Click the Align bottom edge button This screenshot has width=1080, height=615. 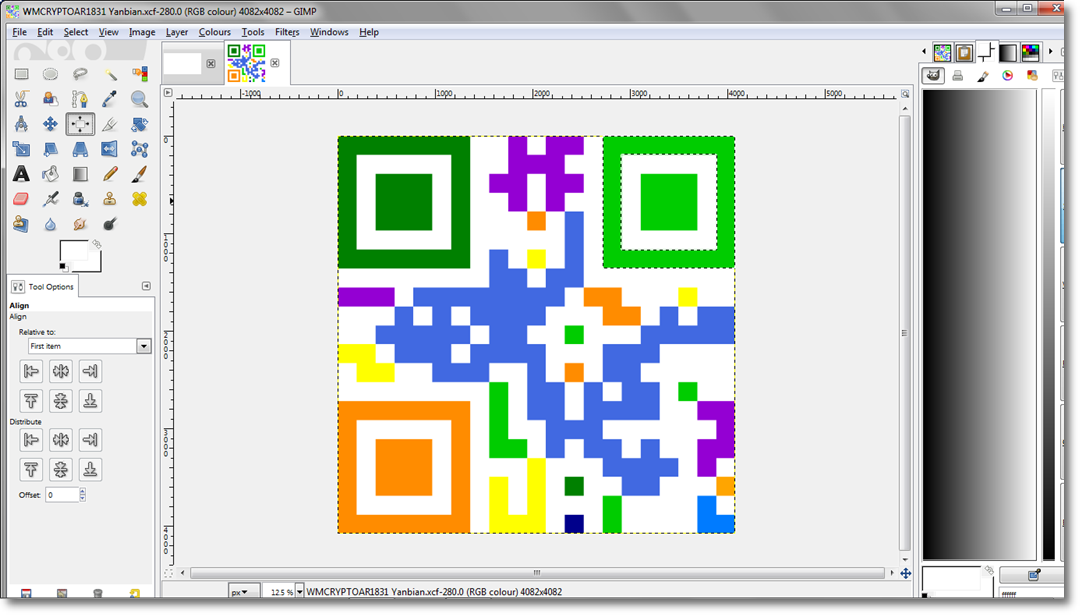90,401
